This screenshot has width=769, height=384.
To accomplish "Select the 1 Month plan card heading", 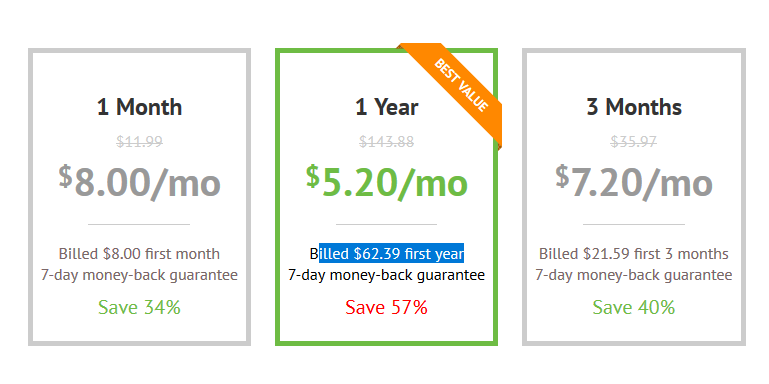I will pyautogui.click(x=139, y=107).
